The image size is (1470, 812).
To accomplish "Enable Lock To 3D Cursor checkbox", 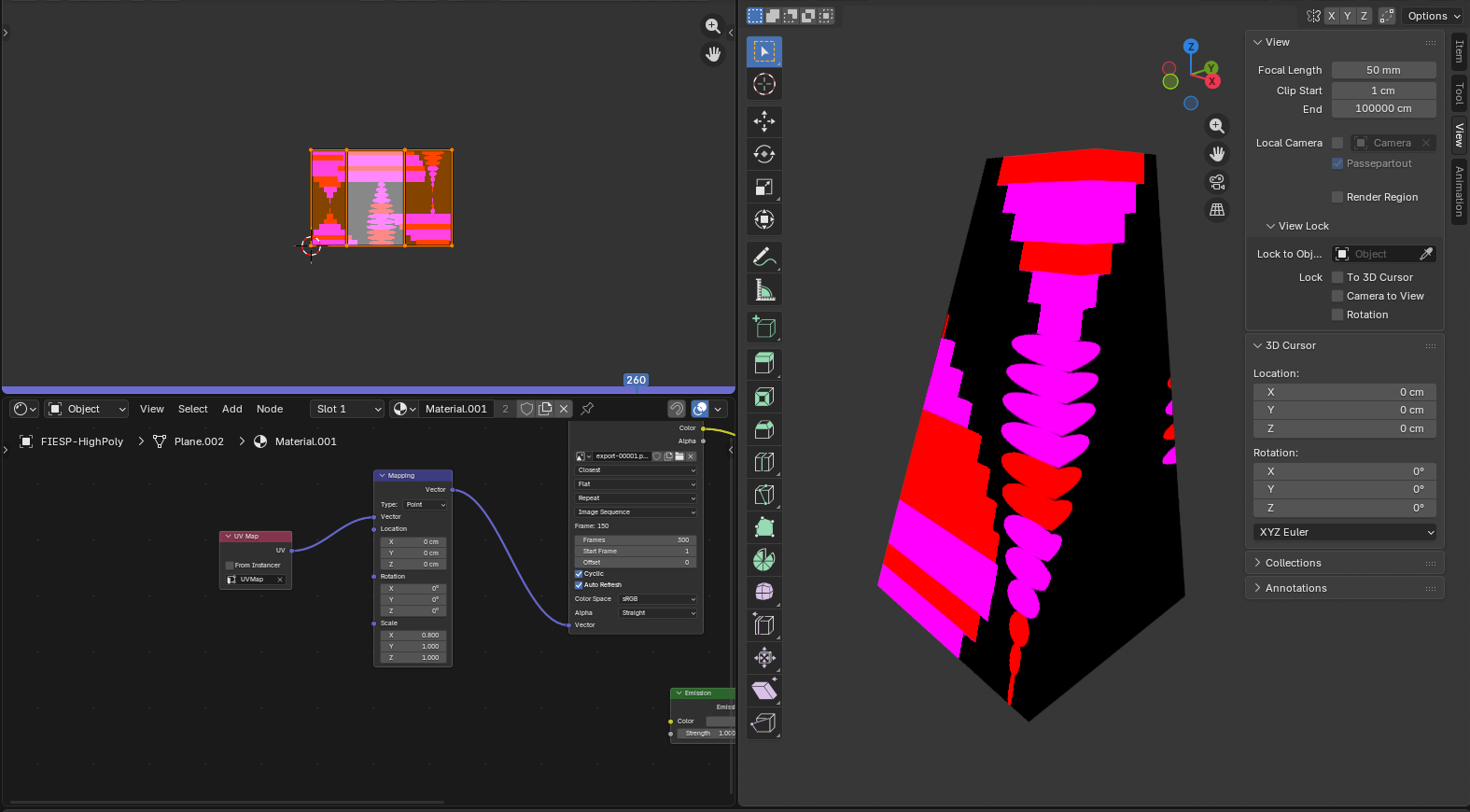I will pos(1337,277).
